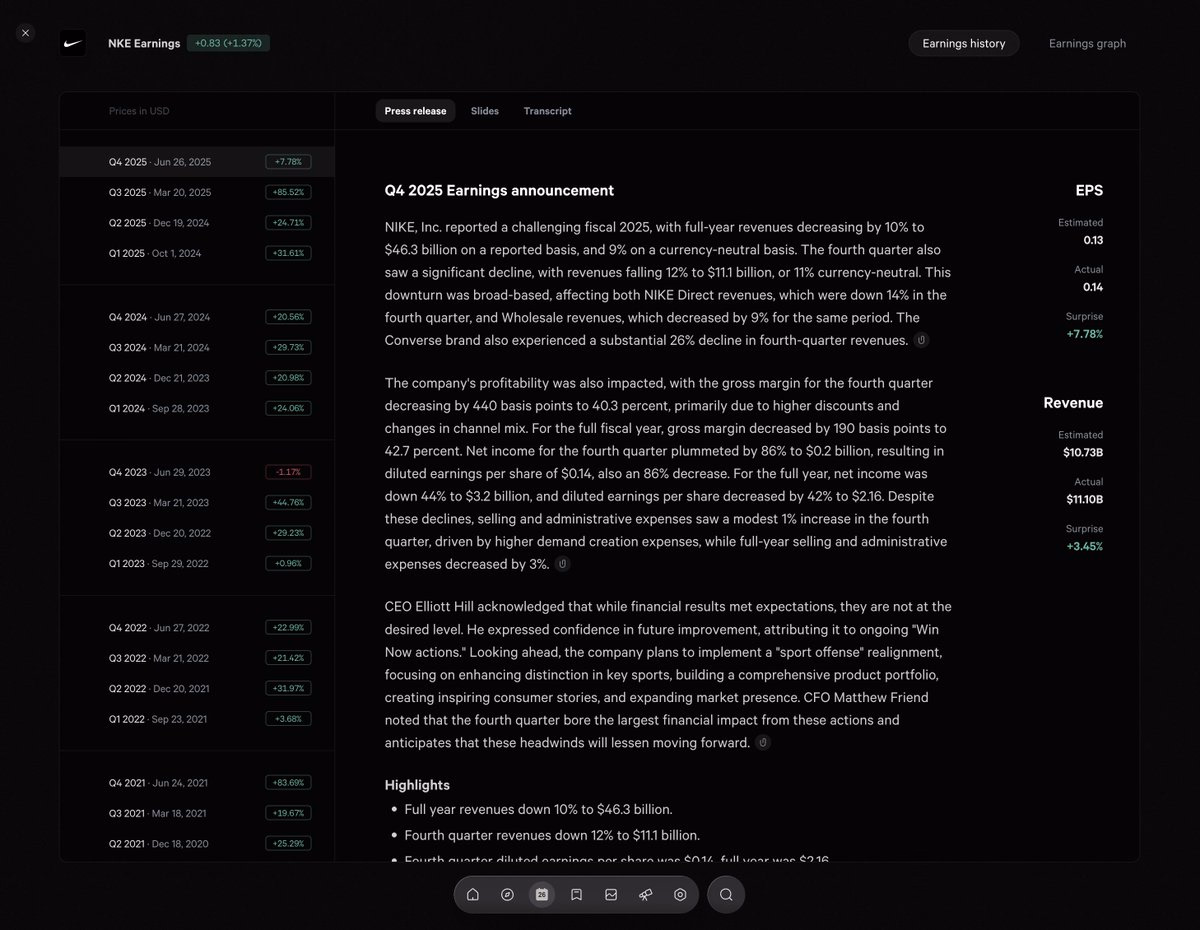Select Q3 2025 · Mar 20, 2025 row
This screenshot has height=930, width=1200.
197,192
